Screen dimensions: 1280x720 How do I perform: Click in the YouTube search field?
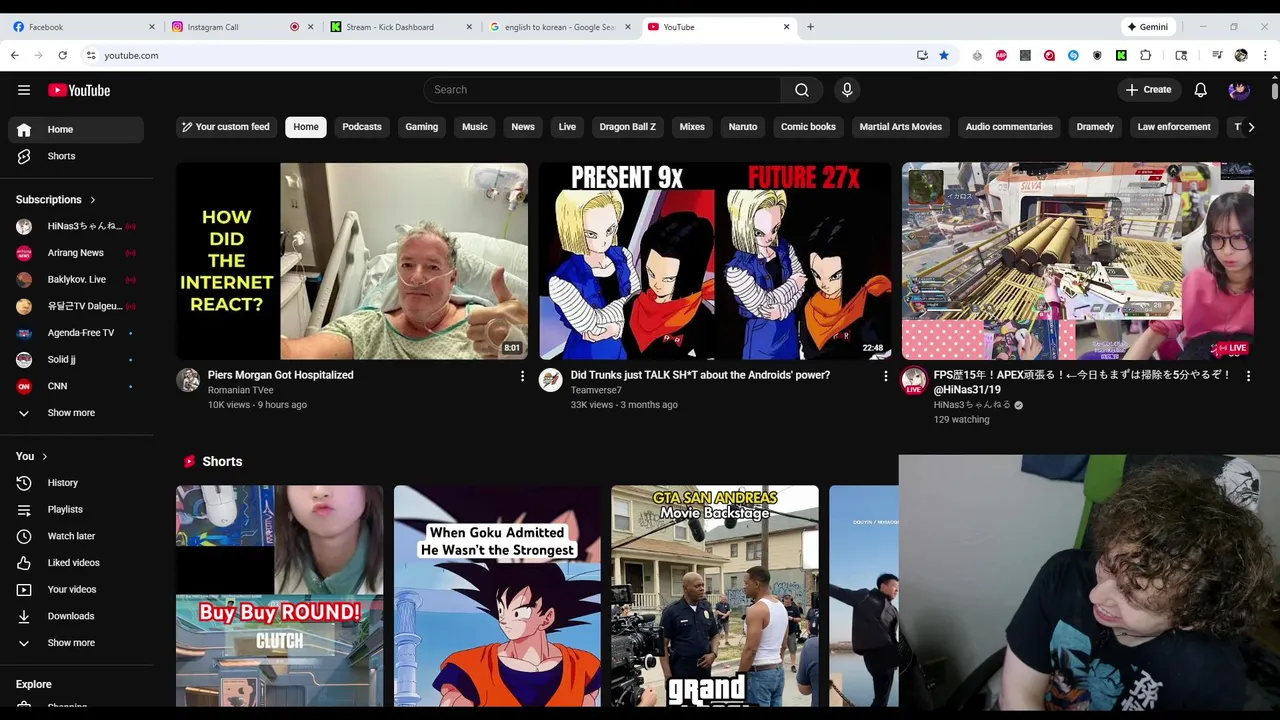(602, 90)
